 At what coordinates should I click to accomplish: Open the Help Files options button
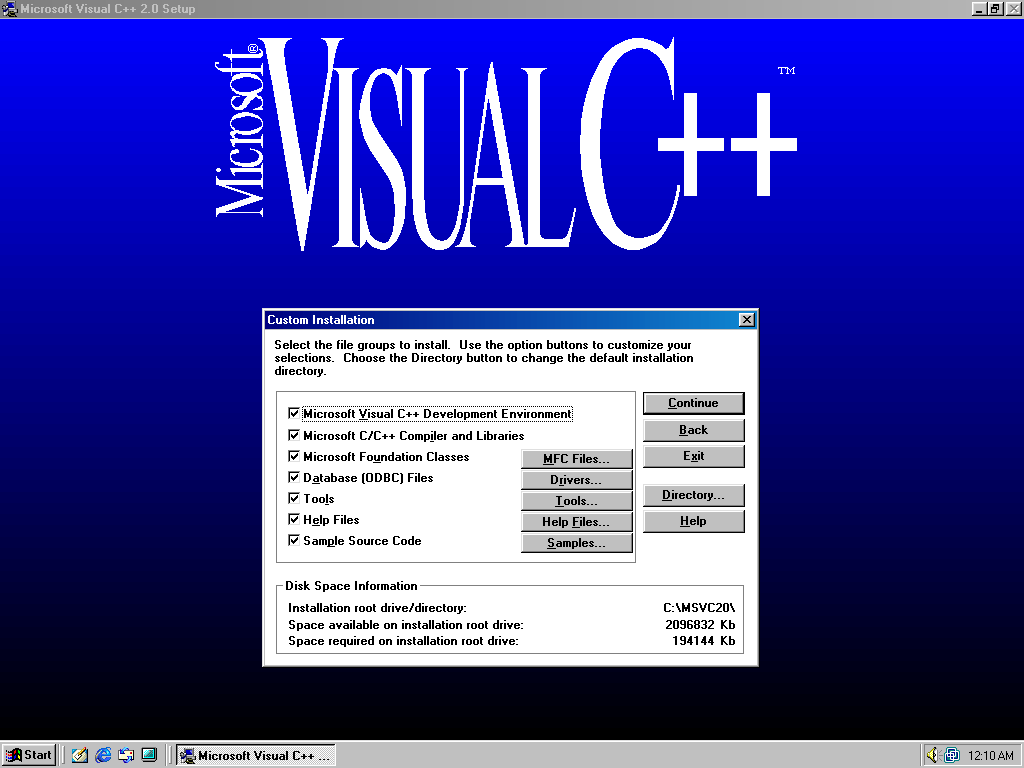(577, 522)
